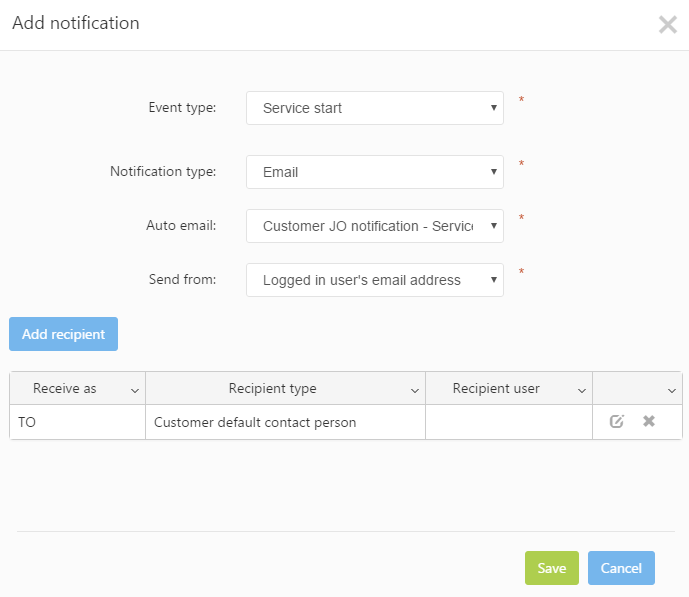Viewport: 689px width, 597px height.
Task: Sort by the Recipient user header label
Action: [x=496, y=389]
